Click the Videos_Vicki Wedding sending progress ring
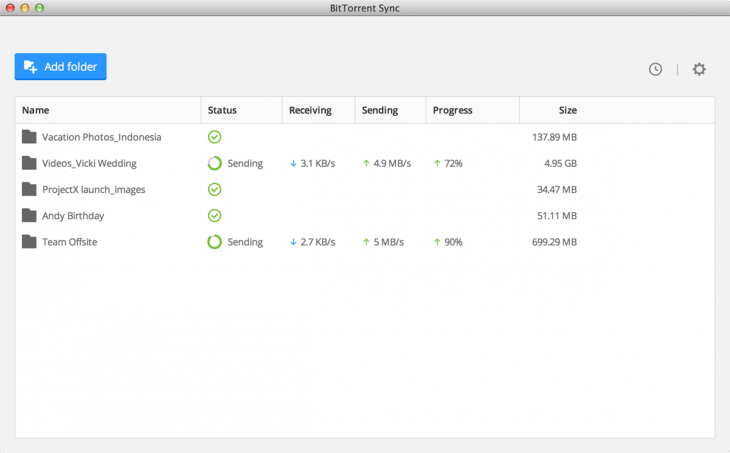 (214, 163)
